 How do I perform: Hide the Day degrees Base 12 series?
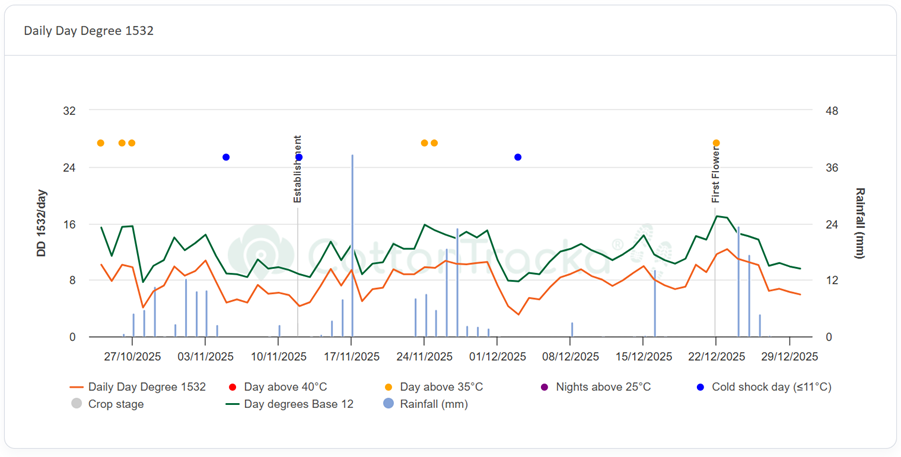tap(298, 404)
